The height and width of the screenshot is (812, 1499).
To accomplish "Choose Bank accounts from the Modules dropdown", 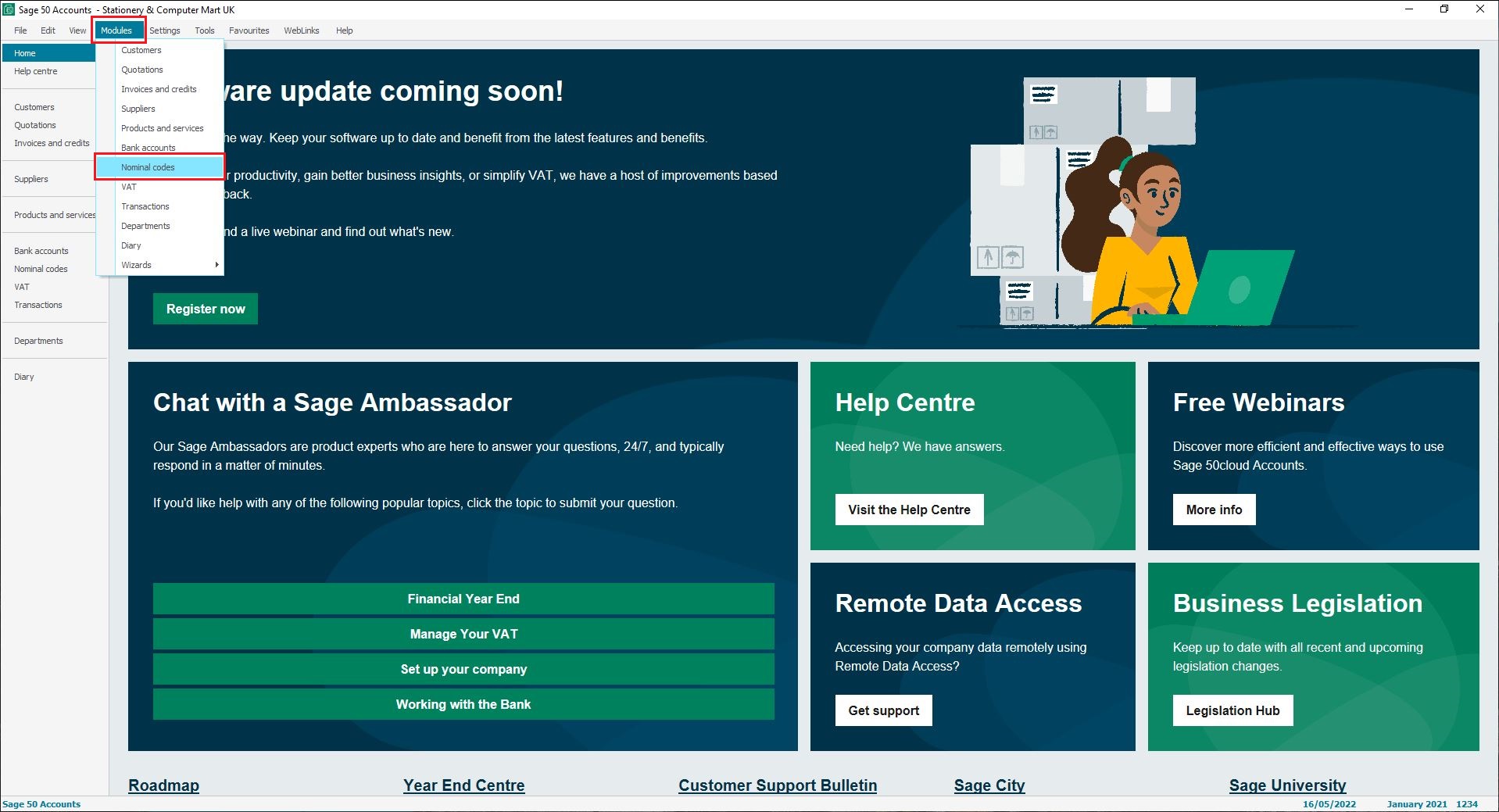I will pos(148,148).
